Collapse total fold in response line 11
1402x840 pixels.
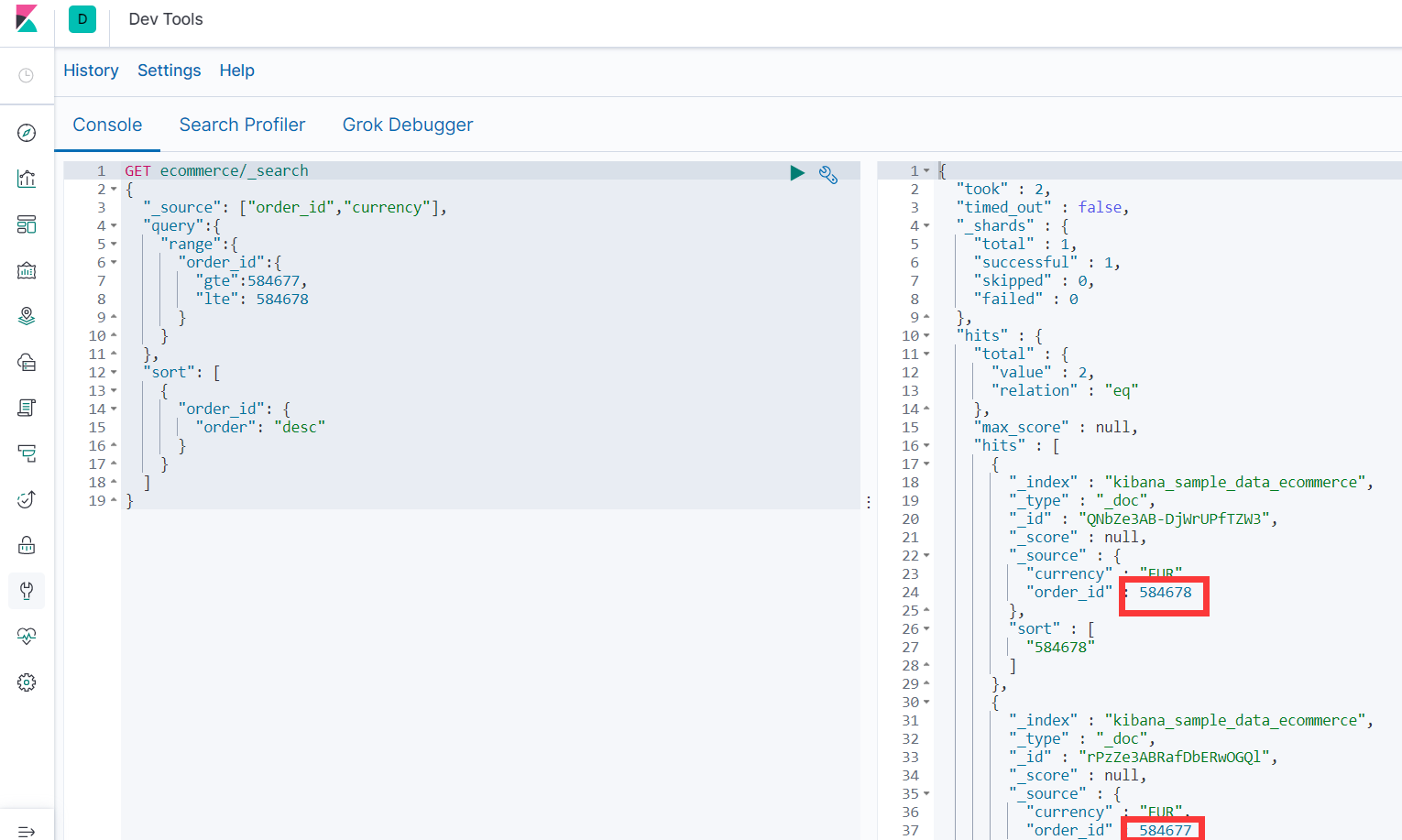926,355
